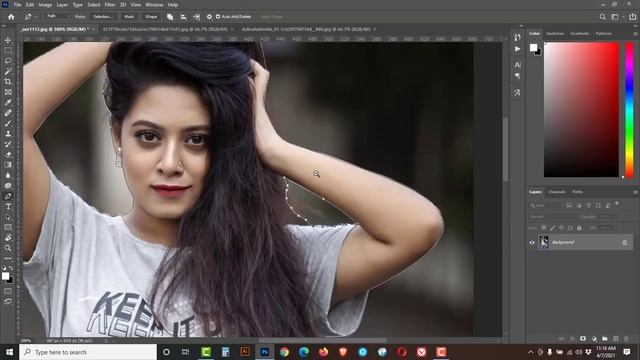
Task: Select the Hand tool
Action: click(8, 238)
